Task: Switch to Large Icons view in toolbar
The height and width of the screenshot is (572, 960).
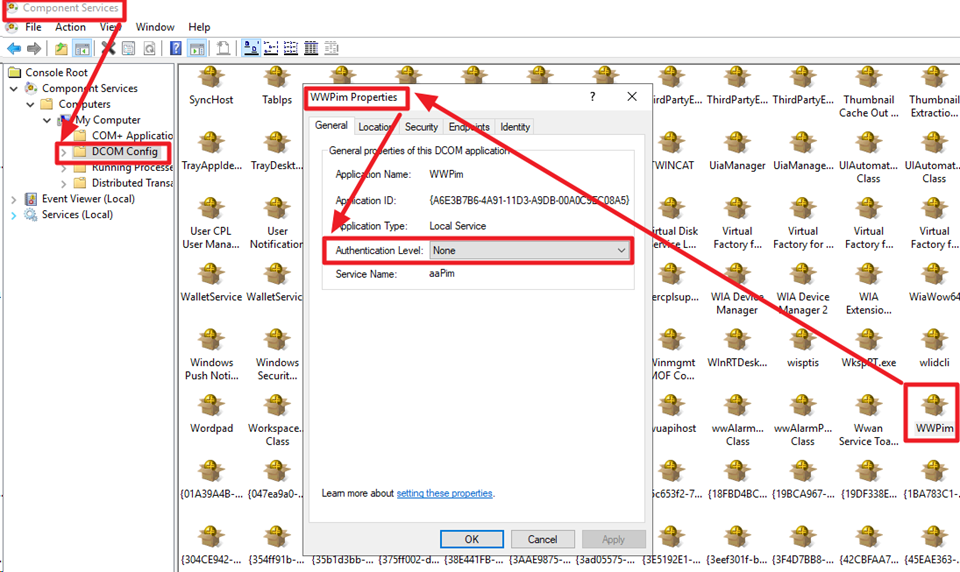Action: 251,48
